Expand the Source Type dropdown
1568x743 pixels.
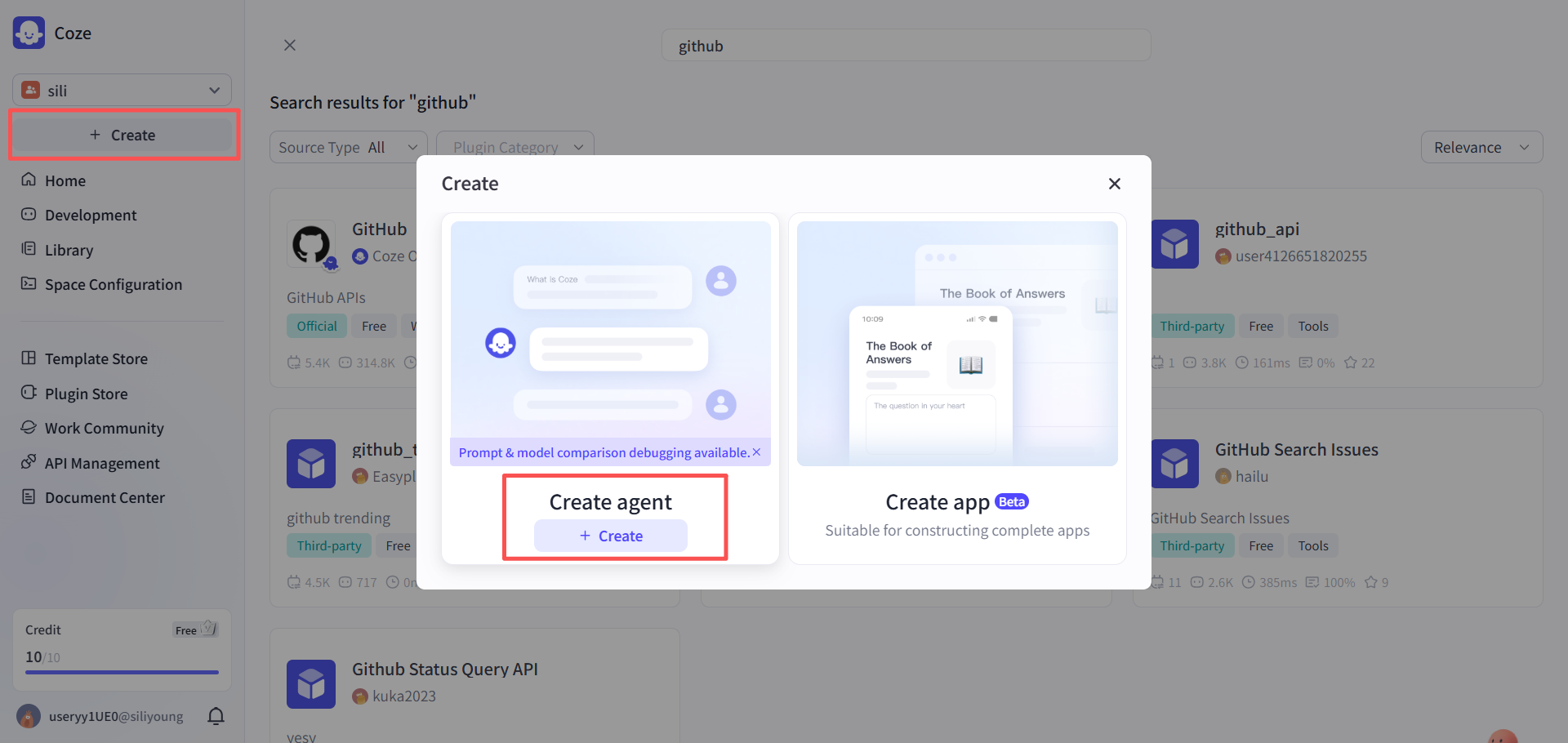point(348,147)
